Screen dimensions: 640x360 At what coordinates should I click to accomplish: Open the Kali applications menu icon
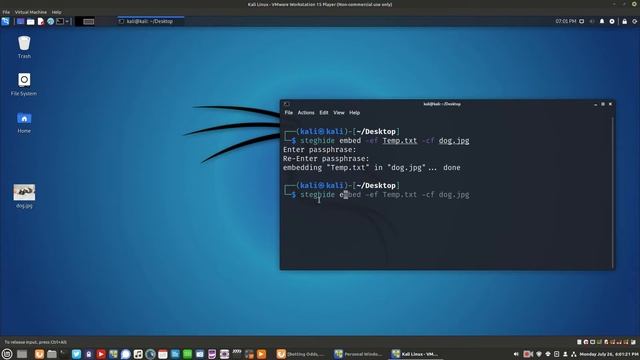pos(5,21)
